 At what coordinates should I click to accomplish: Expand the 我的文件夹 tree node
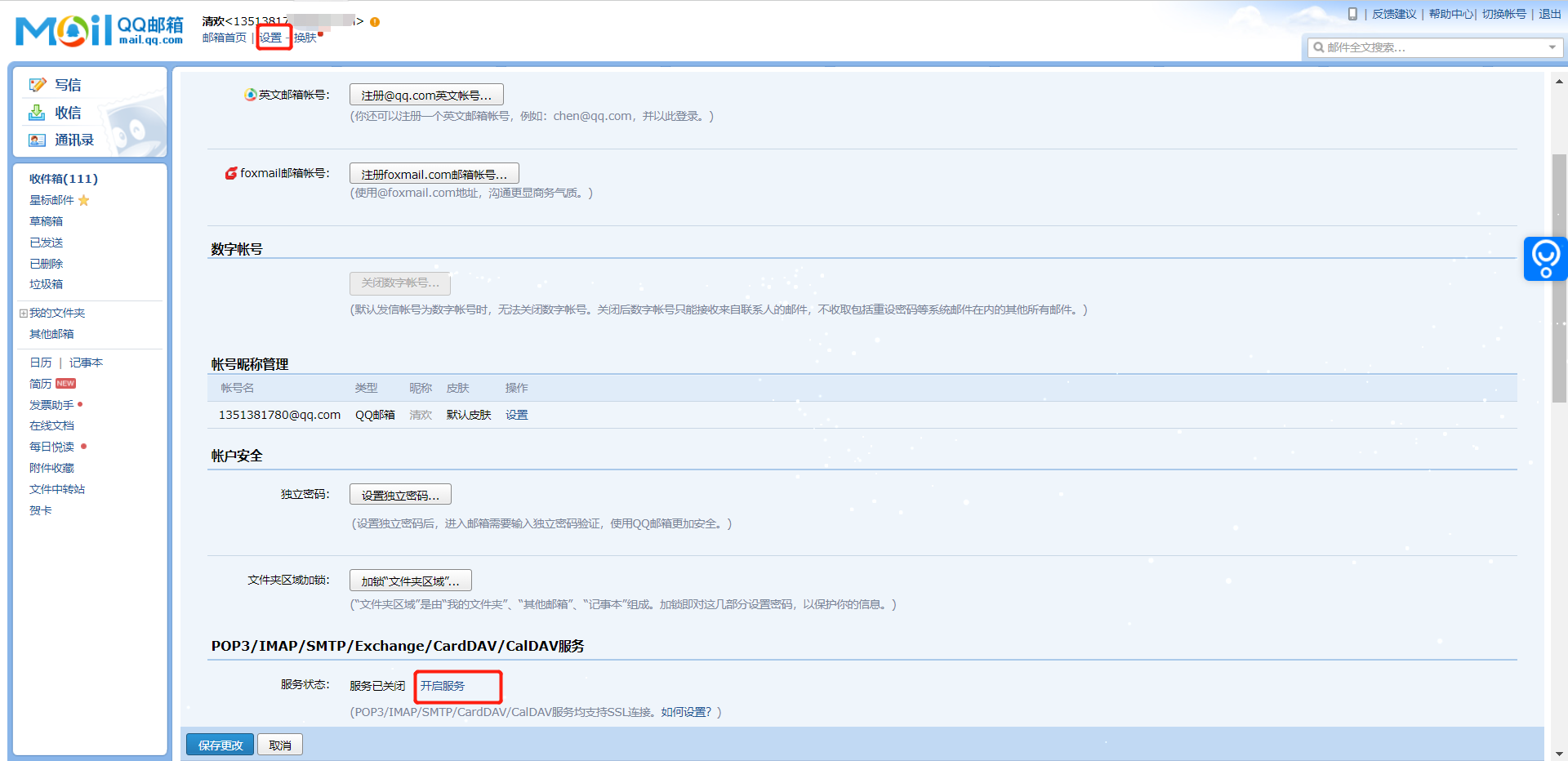(x=24, y=313)
